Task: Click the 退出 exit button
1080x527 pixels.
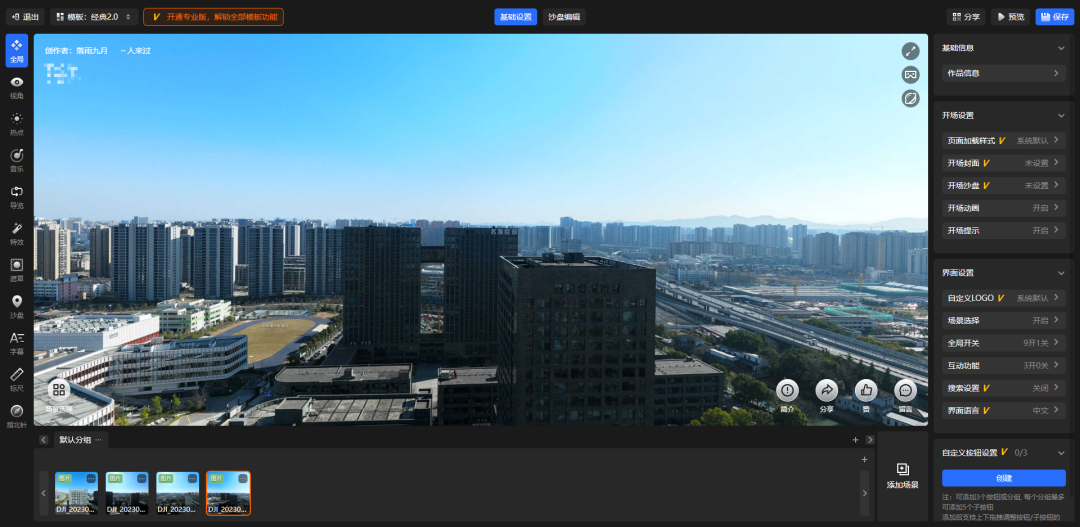Action: pos(25,17)
